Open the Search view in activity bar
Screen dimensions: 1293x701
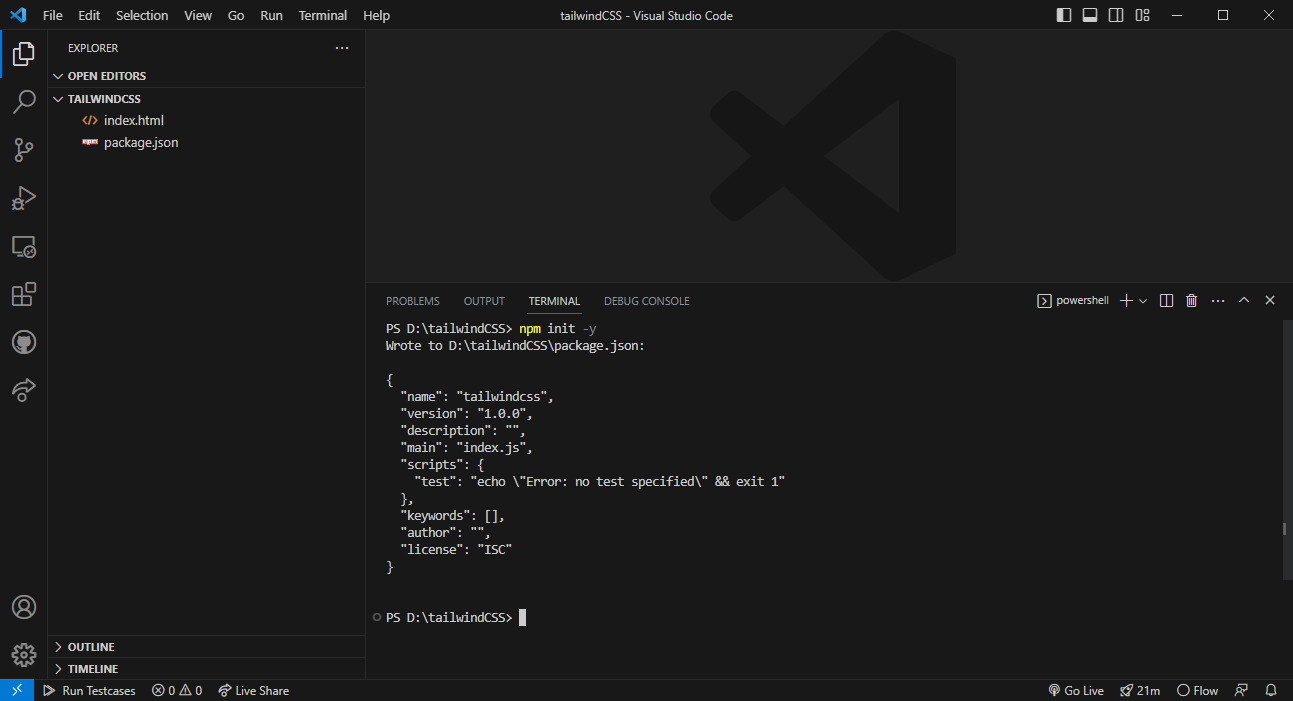click(24, 102)
